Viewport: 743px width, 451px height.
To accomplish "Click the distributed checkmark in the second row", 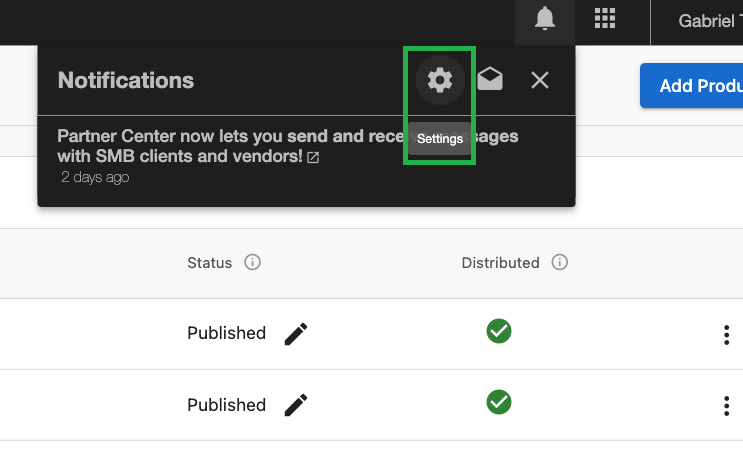I will click(499, 402).
